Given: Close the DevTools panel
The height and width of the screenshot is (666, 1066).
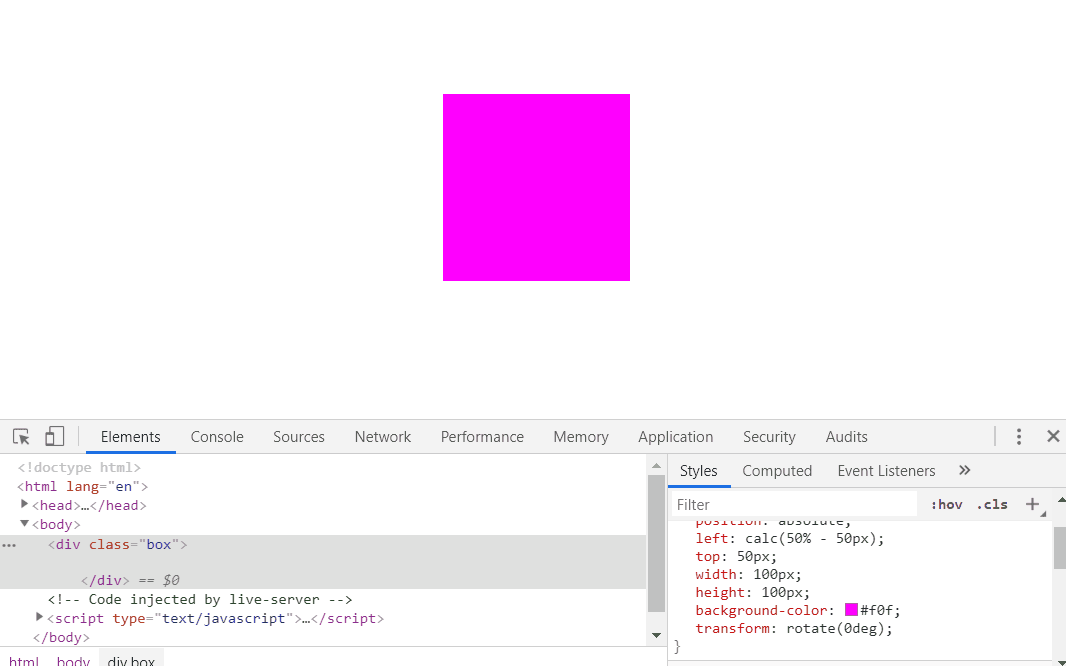Looking at the screenshot, I should coord(1053,436).
